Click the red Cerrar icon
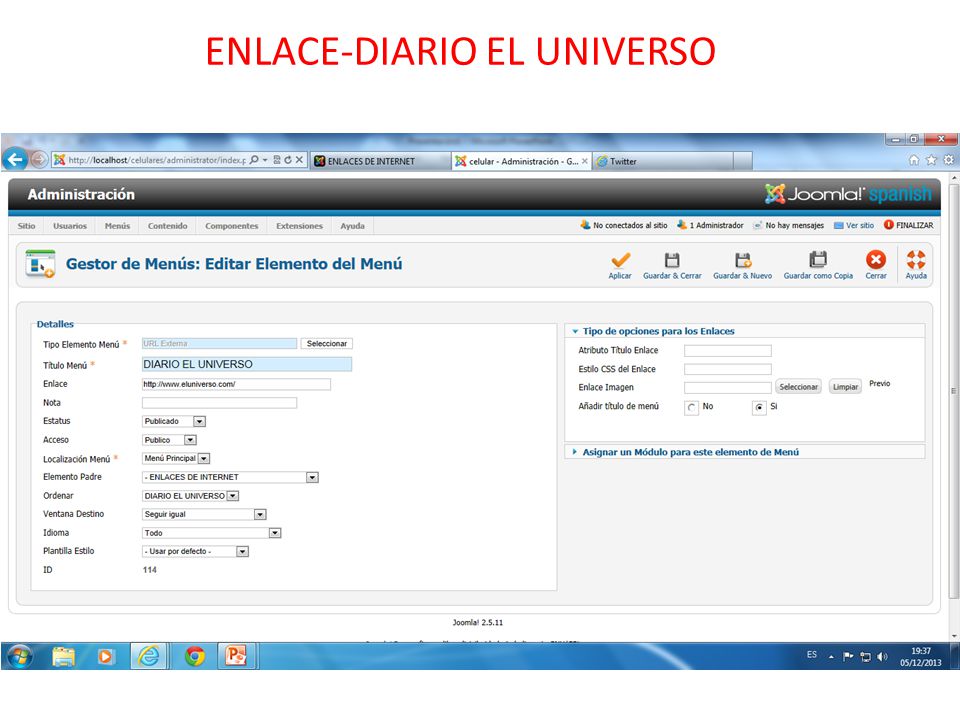960x720 pixels. [876, 260]
